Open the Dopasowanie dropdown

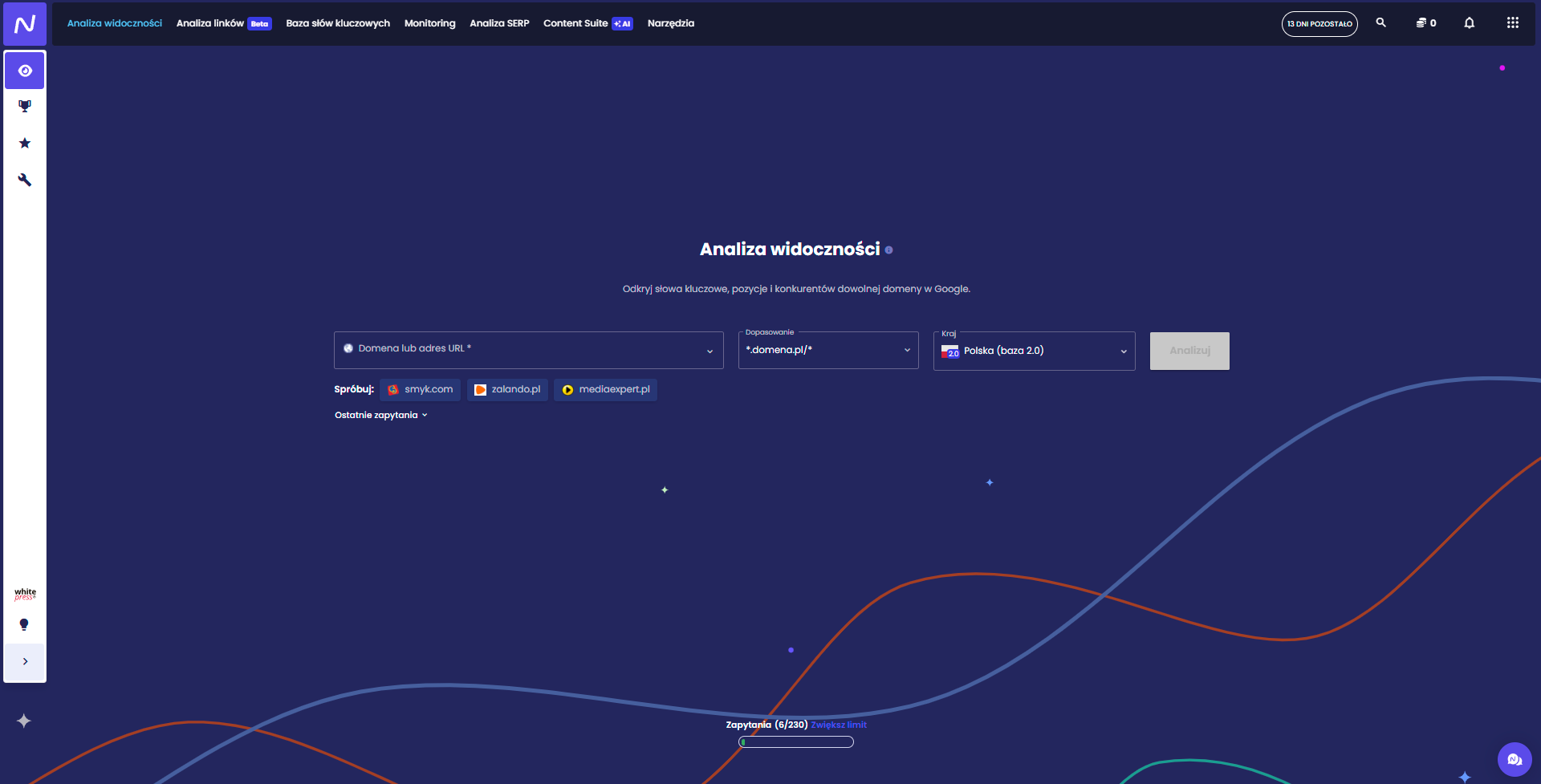pyautogui.click(x=827, y=351)
